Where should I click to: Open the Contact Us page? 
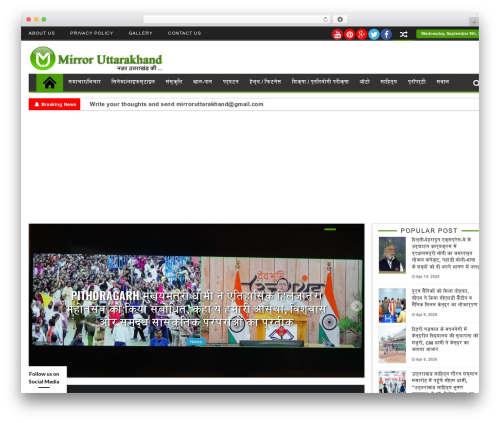[x=184, y=33]
